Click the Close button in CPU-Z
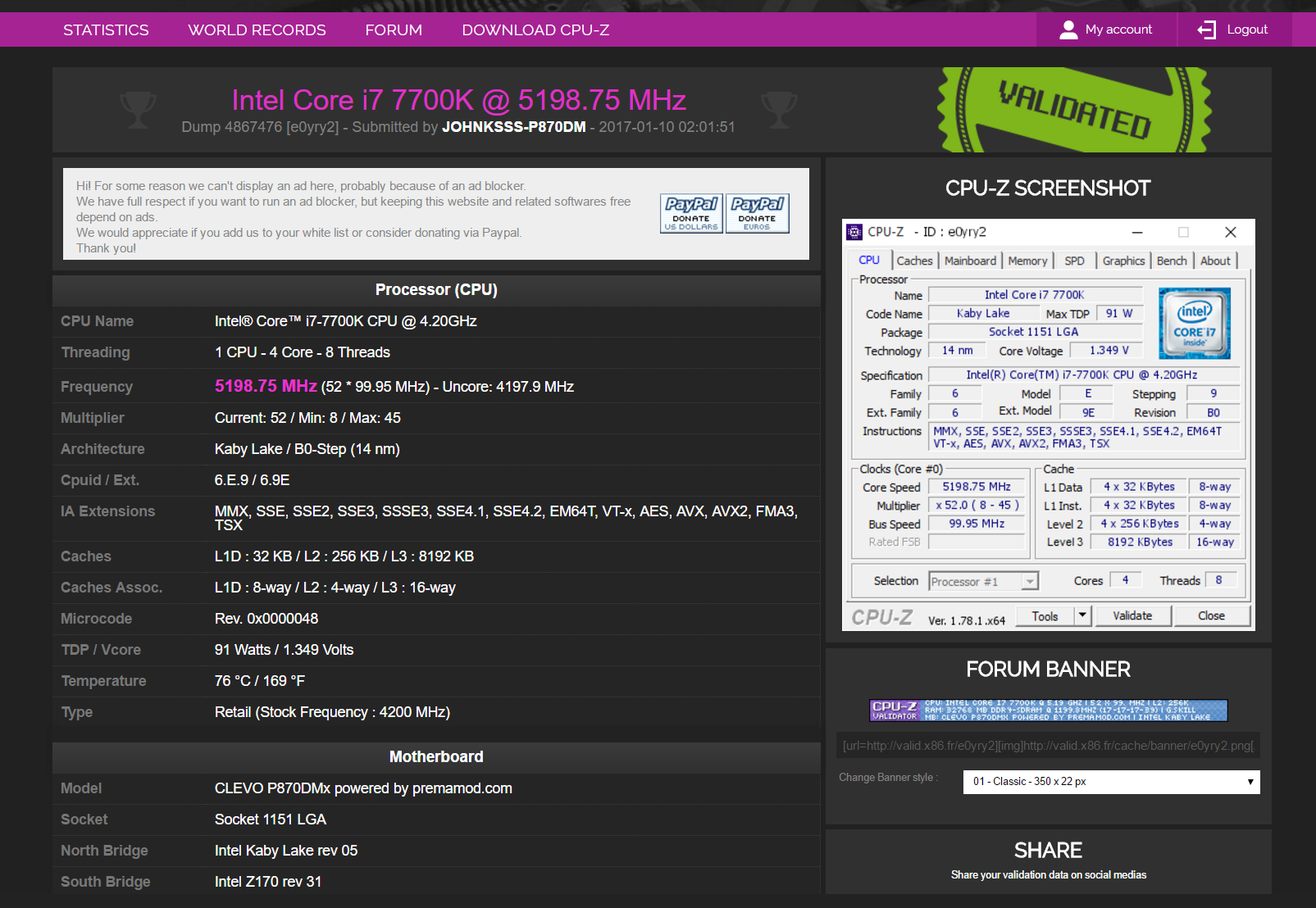The width and height of the screenshot is (1316, 908). coord(1211,615)
